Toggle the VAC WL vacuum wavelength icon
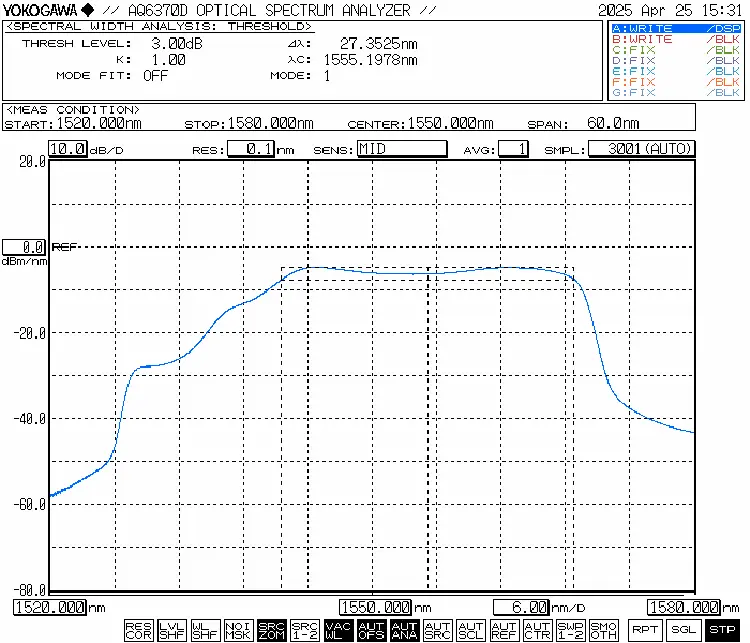 [x=338, y=630]
